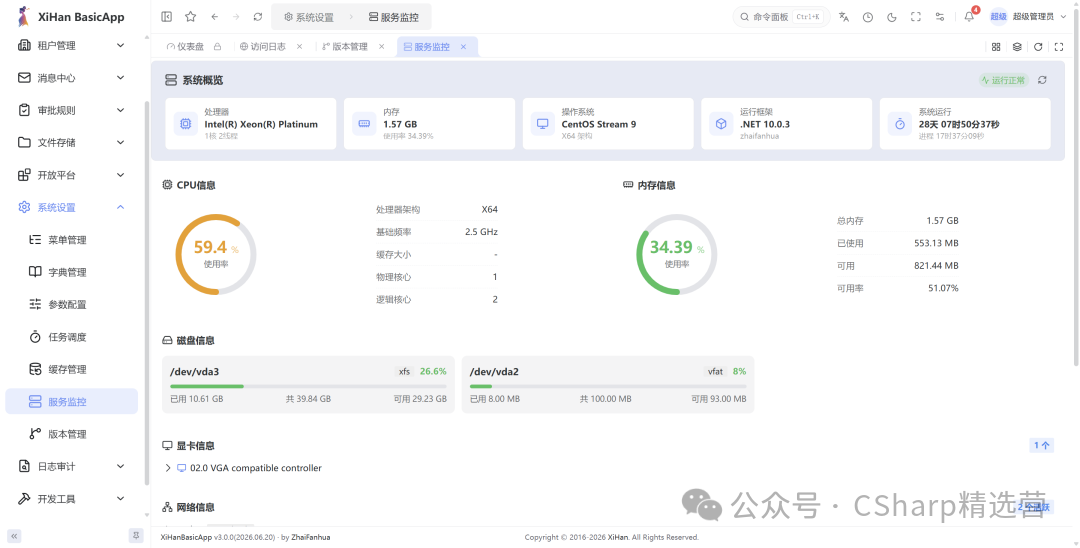Open the language translate icon

click(844, 17)
